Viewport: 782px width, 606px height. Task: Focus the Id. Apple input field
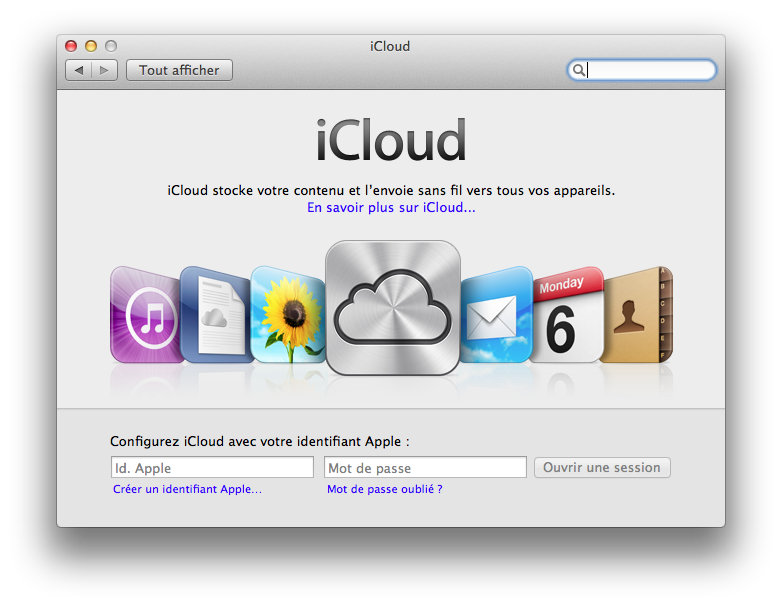(212, 467)
